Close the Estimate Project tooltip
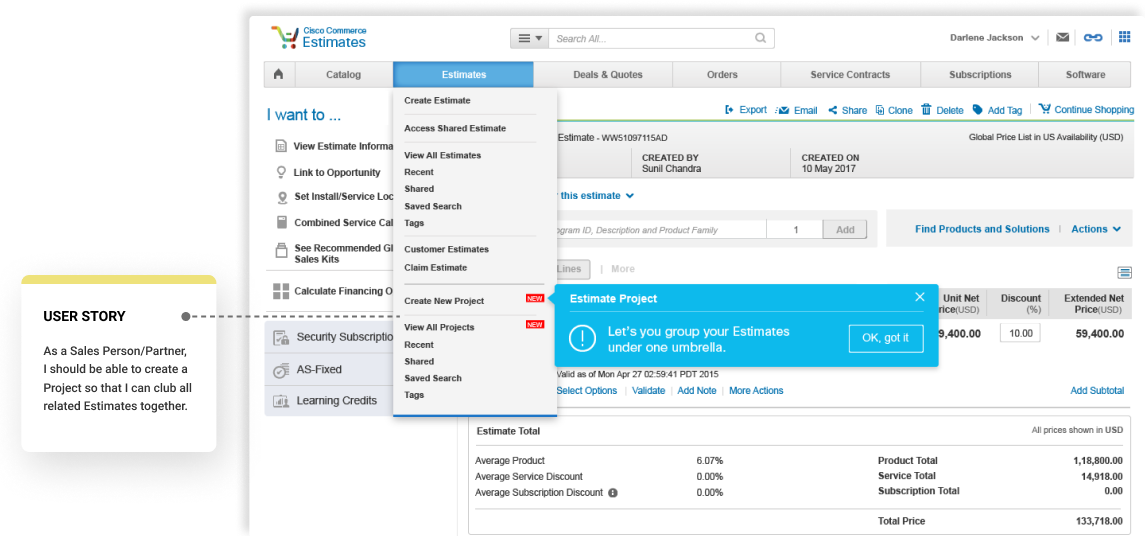Image resolution: width=1145 pixels, height=536 pixels. [920, 297]
